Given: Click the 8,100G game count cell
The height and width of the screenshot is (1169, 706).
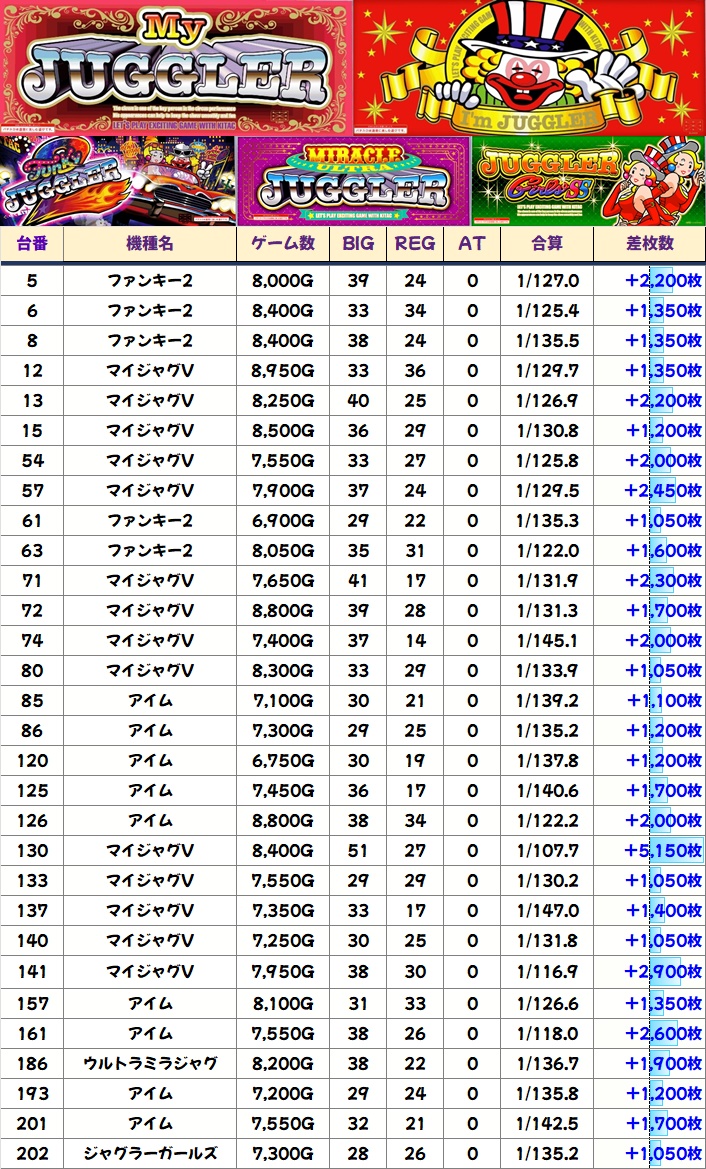Looking at the screenshot, I should tap(283, 1003).
